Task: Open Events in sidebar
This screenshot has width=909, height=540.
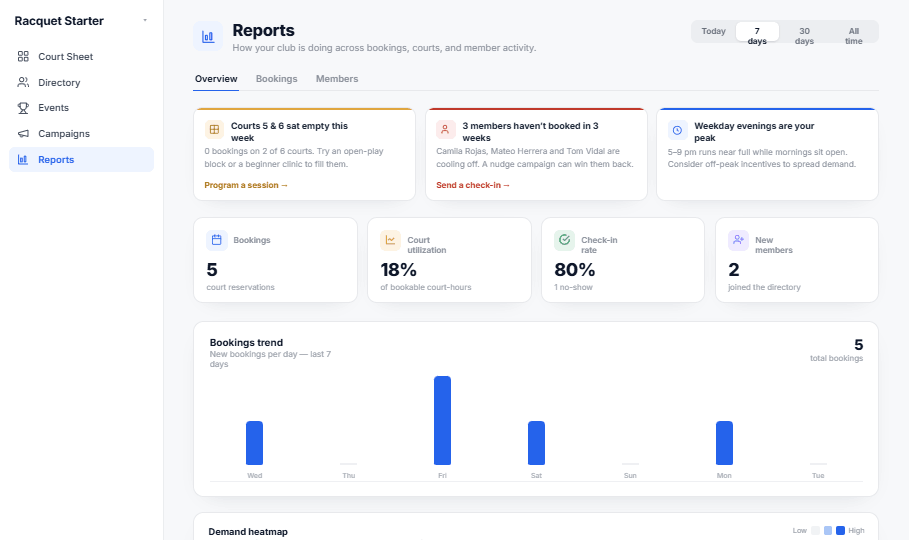Action: [81, 108]
